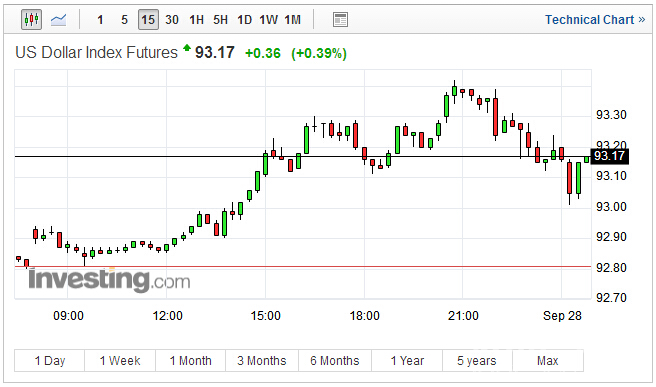Select the 30 minute interval
The height and width of the screenshot is (387, 656).
pyautogui.click(x=172, y=20)
